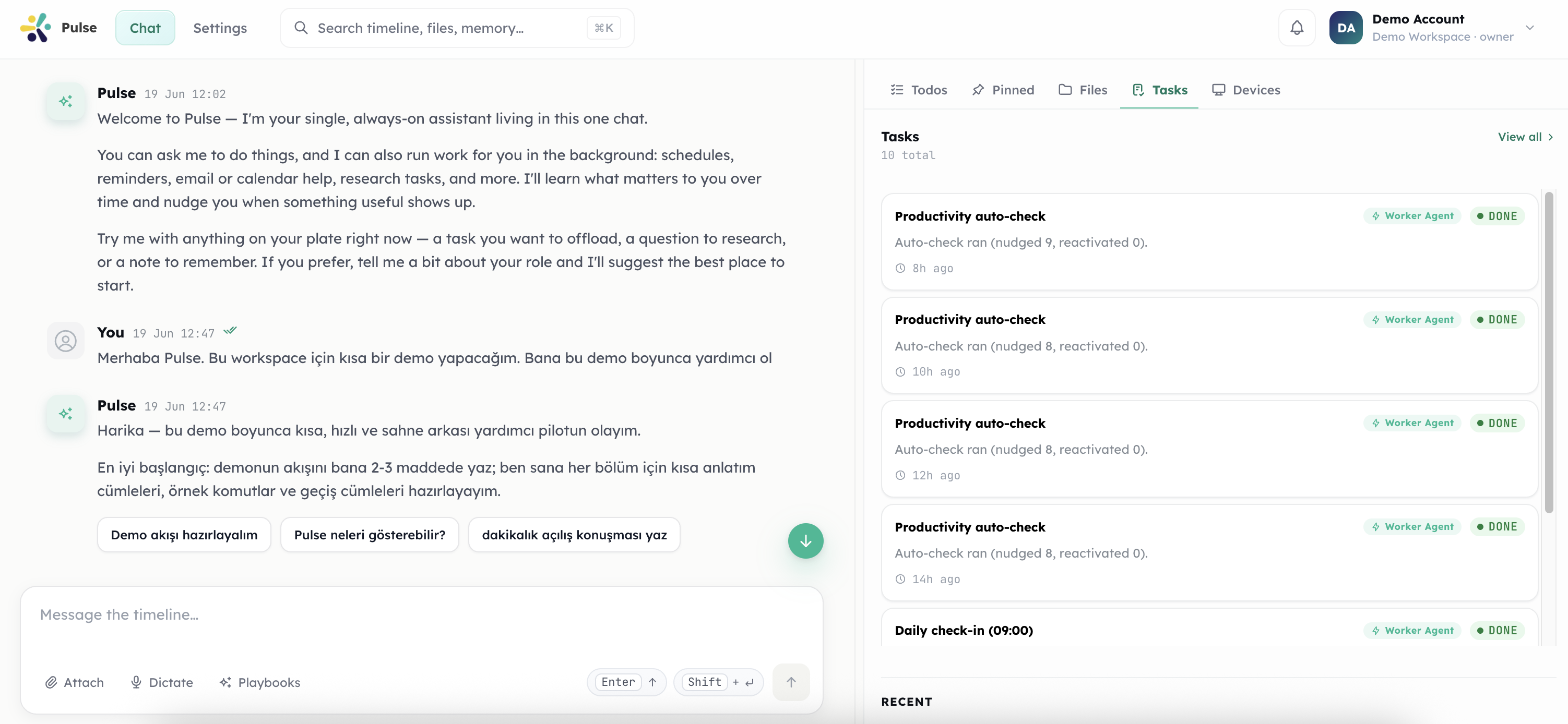Choose 'dakikalık açılış konuşması yaz' suggestion
The height and width of the screenshot is (724, 1568).
pos(574,535)
